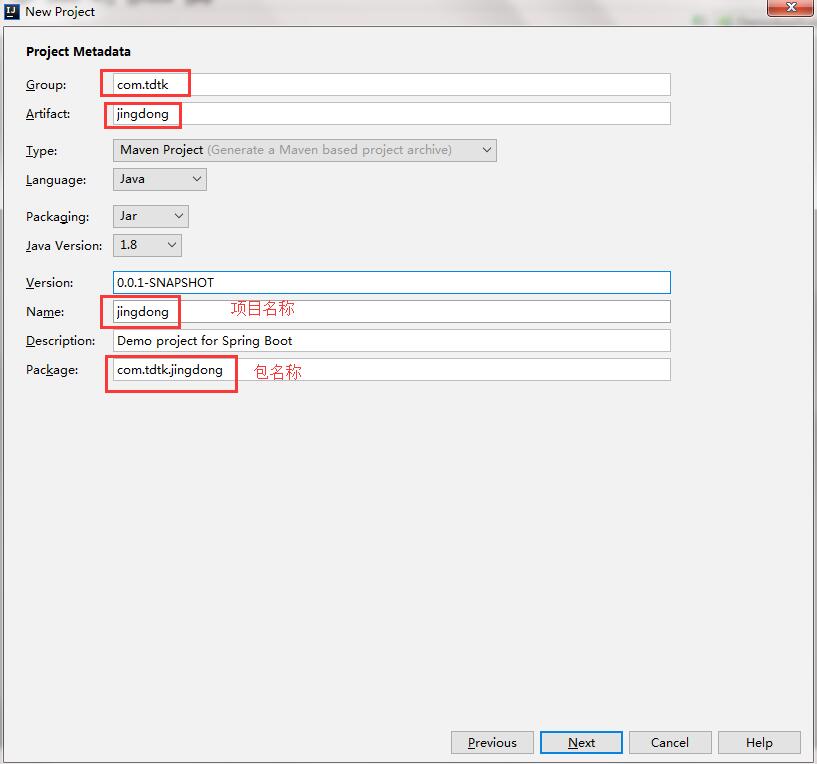This screenshot has width=817, height=764.
Task: Open the Language dropdown showing Java
Action: (159, 179)
